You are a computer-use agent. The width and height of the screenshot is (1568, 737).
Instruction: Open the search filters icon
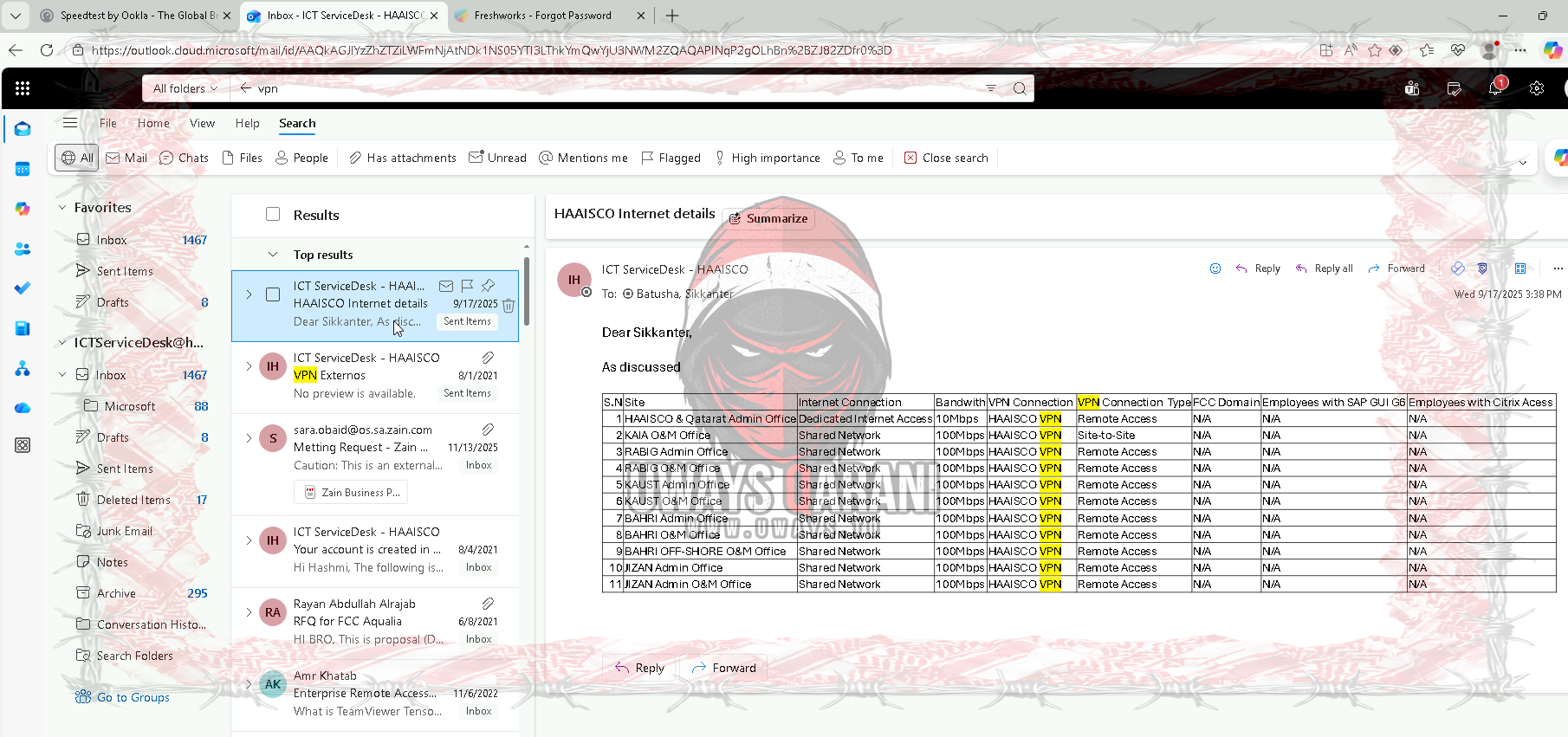tap(991, 88)
